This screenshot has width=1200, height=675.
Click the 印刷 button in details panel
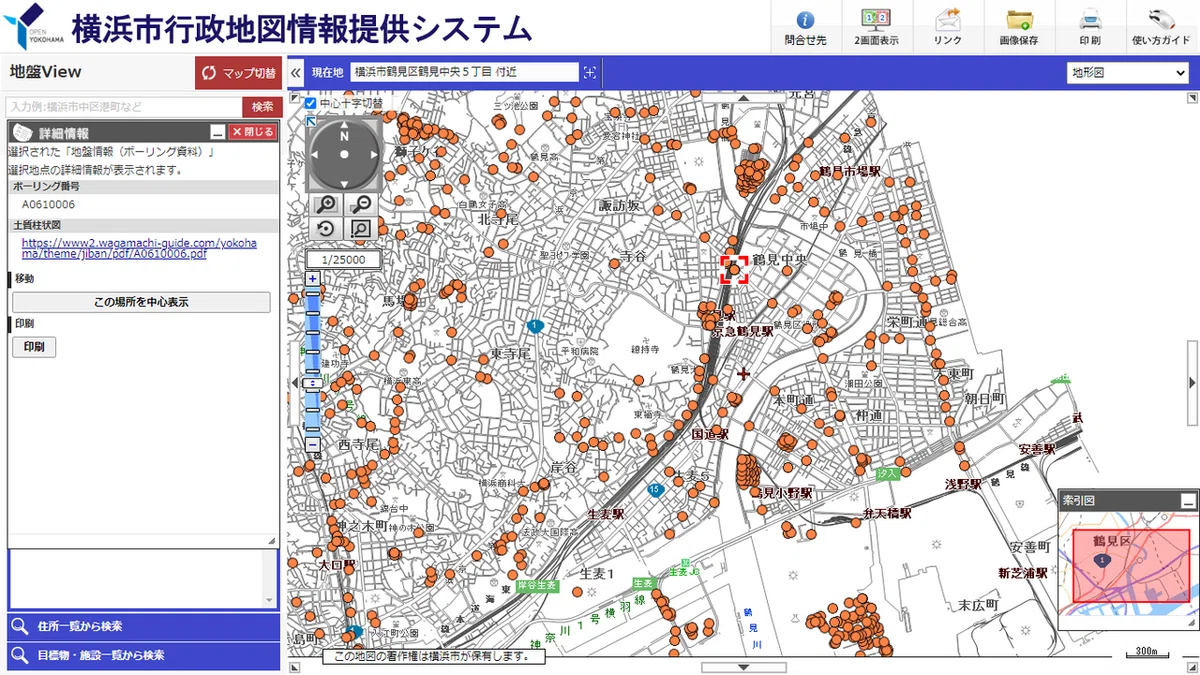click(x=34, y=347)
